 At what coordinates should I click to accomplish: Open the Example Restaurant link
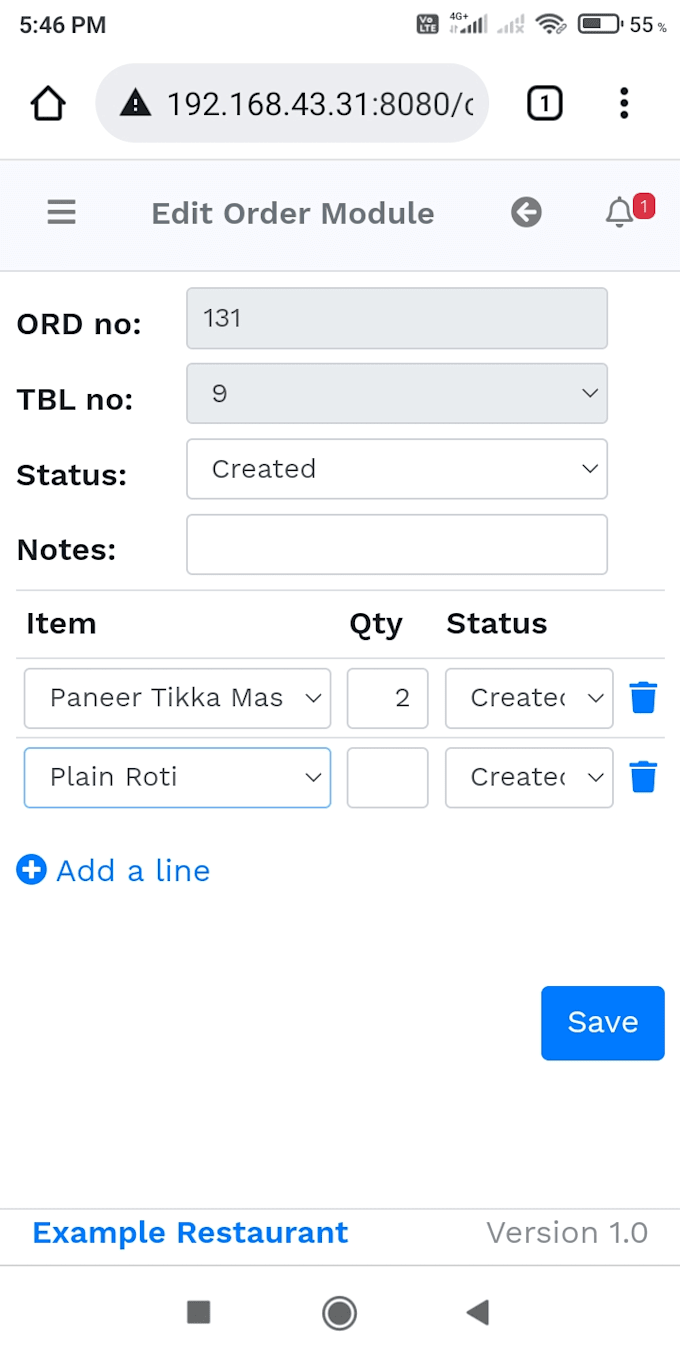(x=190, y=1233)
